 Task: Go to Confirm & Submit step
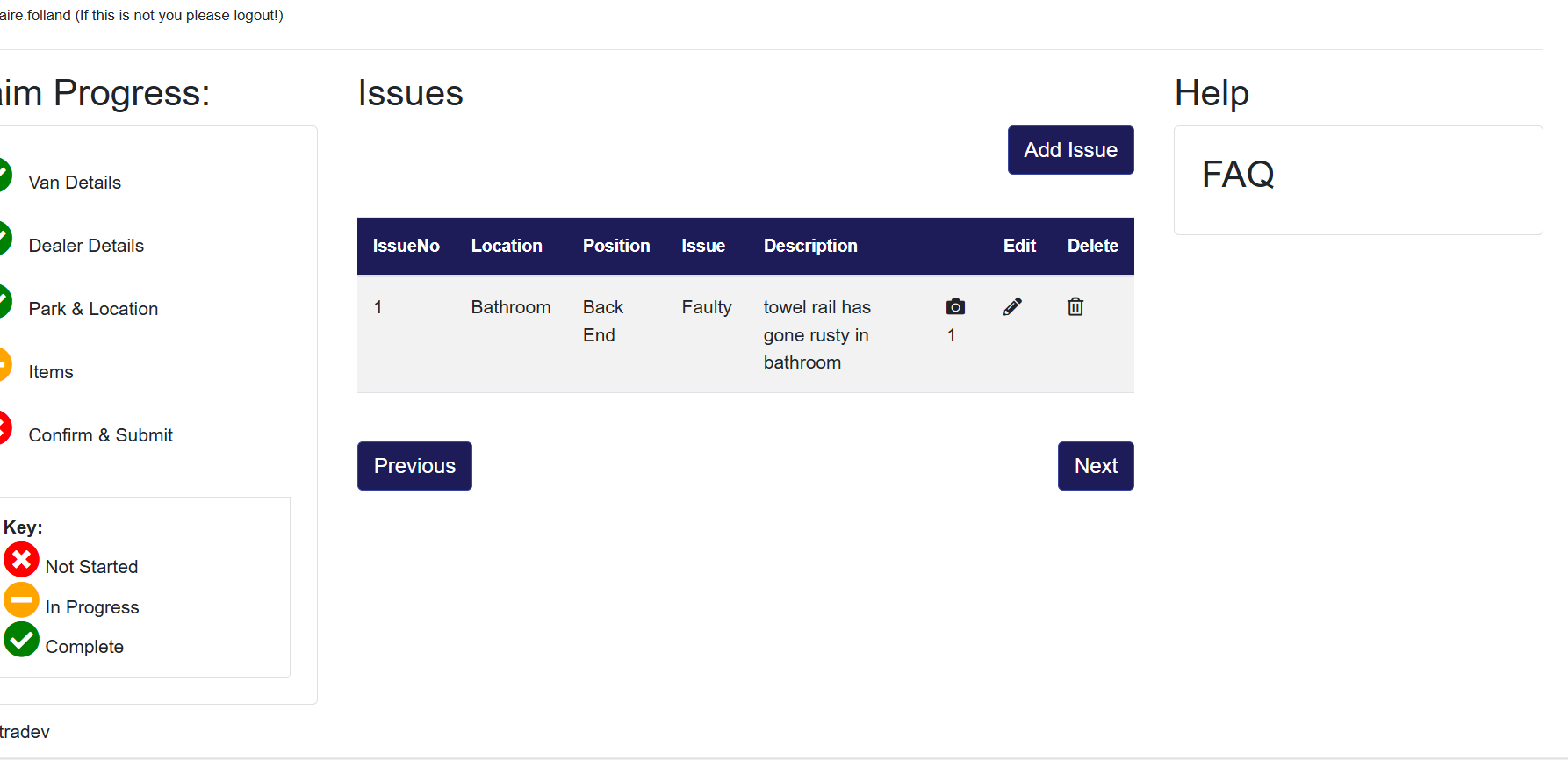(100, 435)
